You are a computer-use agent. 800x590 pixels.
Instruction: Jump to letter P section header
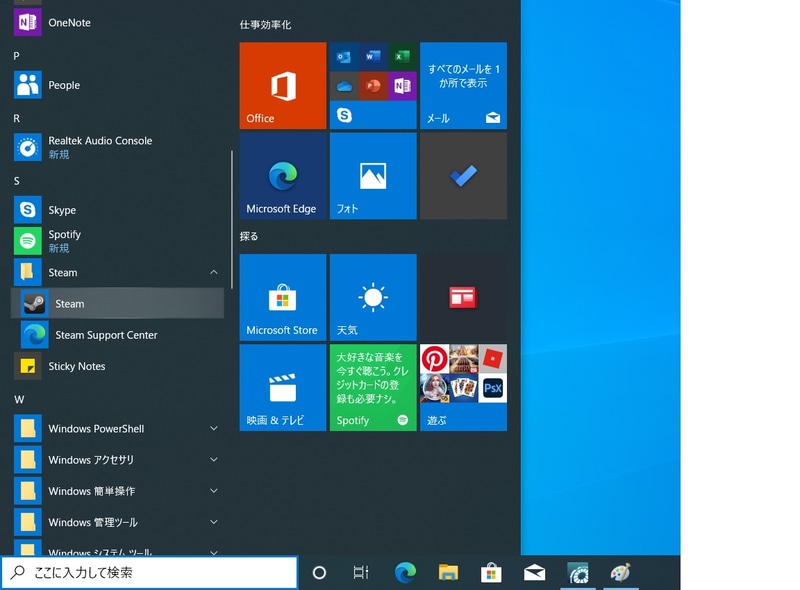pos(16,56)
